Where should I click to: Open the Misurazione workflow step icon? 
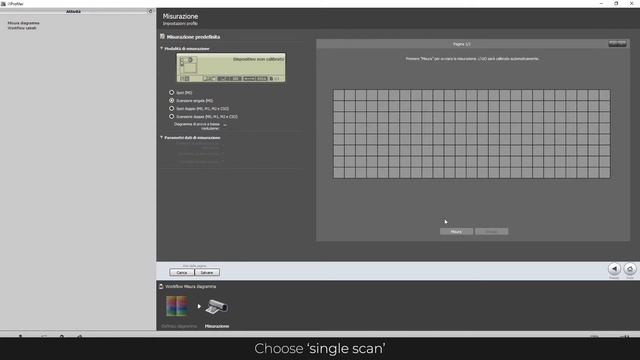pos(217,307)
